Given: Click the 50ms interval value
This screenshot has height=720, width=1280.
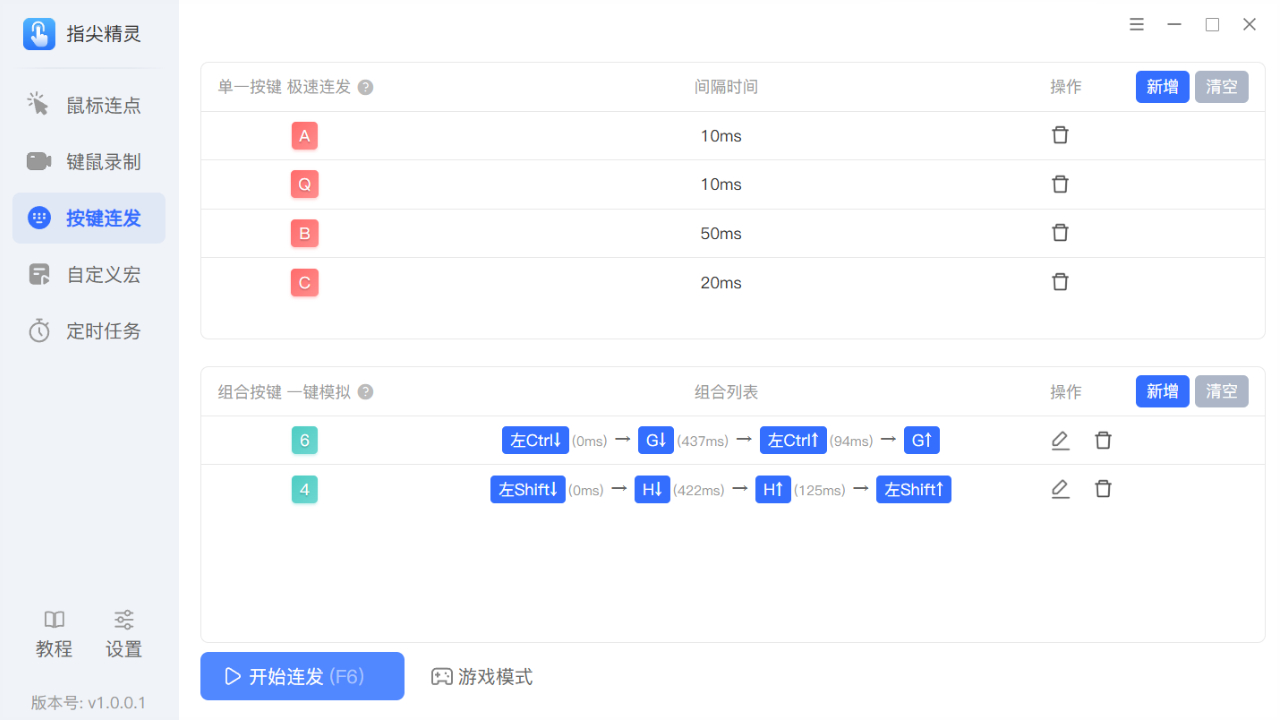Looking at the screenshot, I should point(721,234).
